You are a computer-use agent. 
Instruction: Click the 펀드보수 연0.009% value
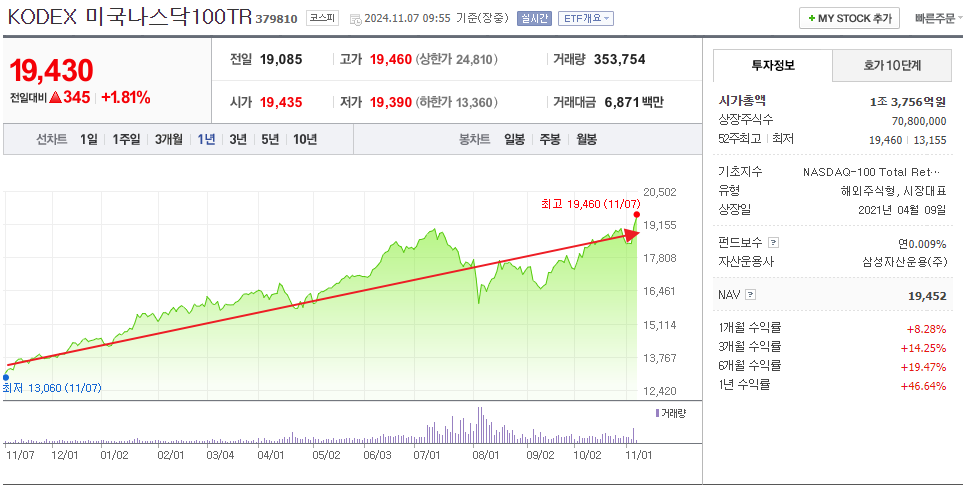point(922,243)
